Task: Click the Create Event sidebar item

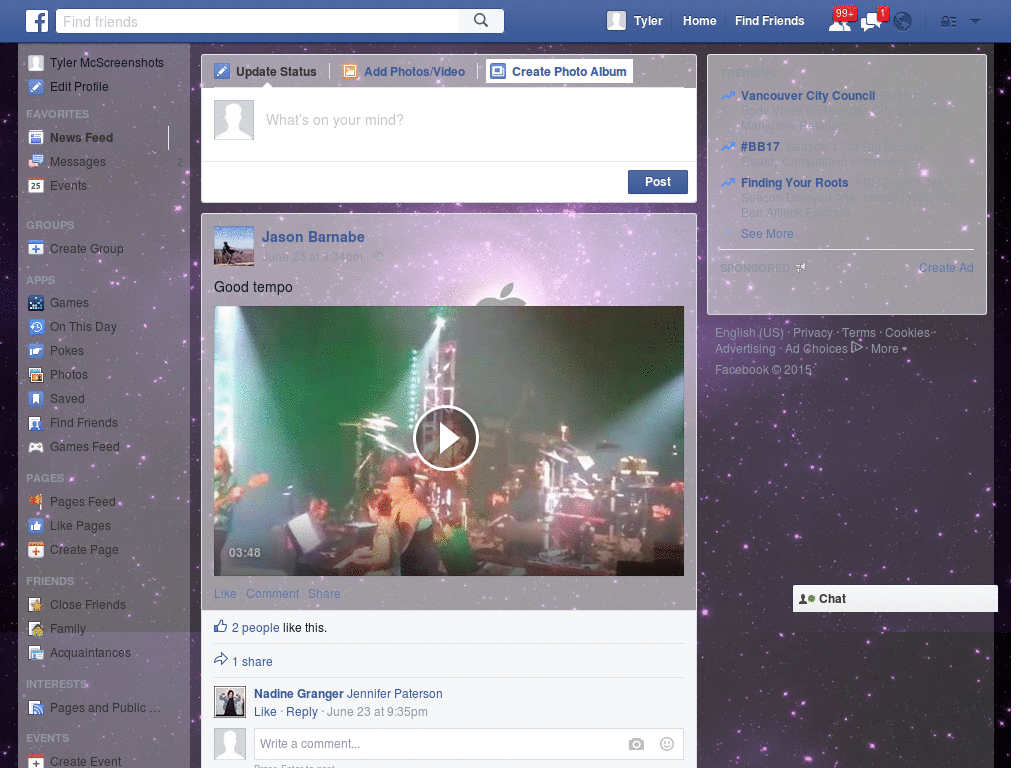Action: tap(75, 761)
